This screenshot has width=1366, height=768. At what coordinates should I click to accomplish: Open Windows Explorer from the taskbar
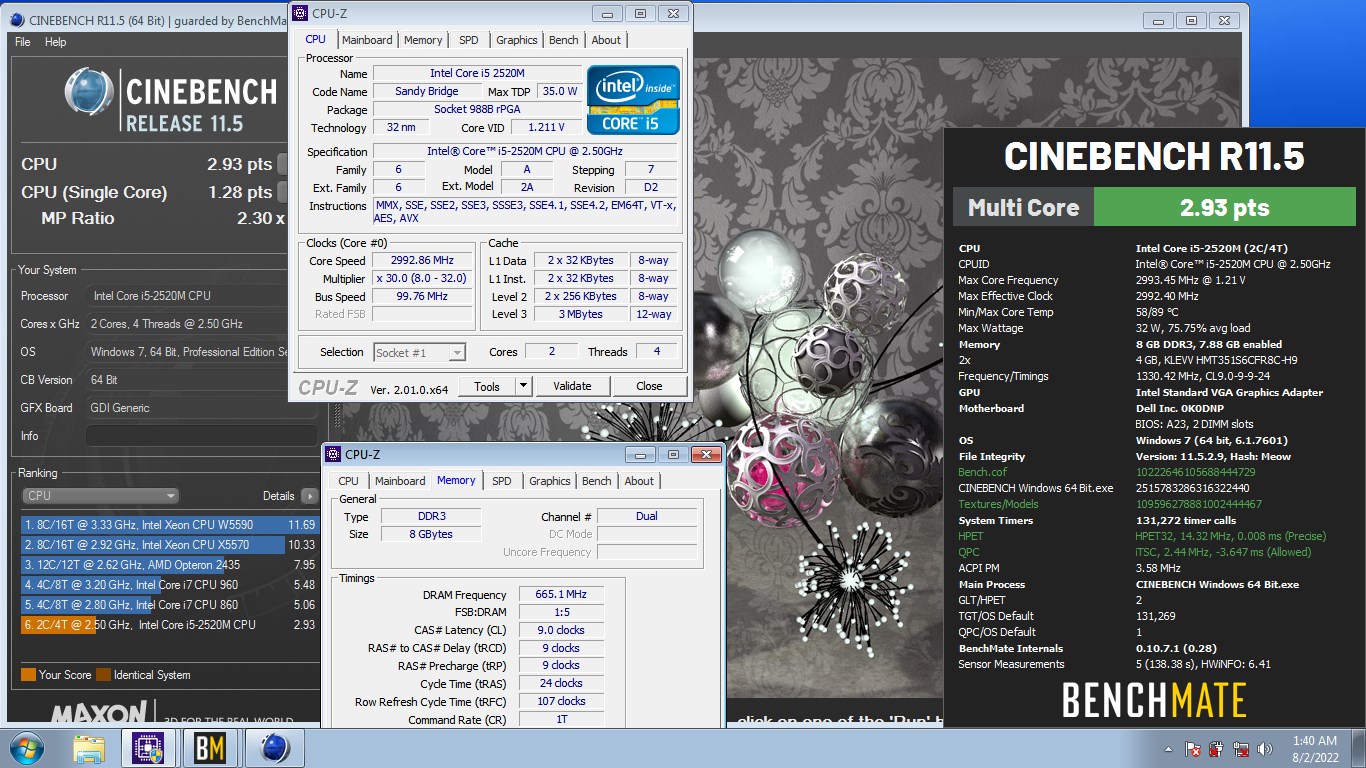[x=89, y=748]
